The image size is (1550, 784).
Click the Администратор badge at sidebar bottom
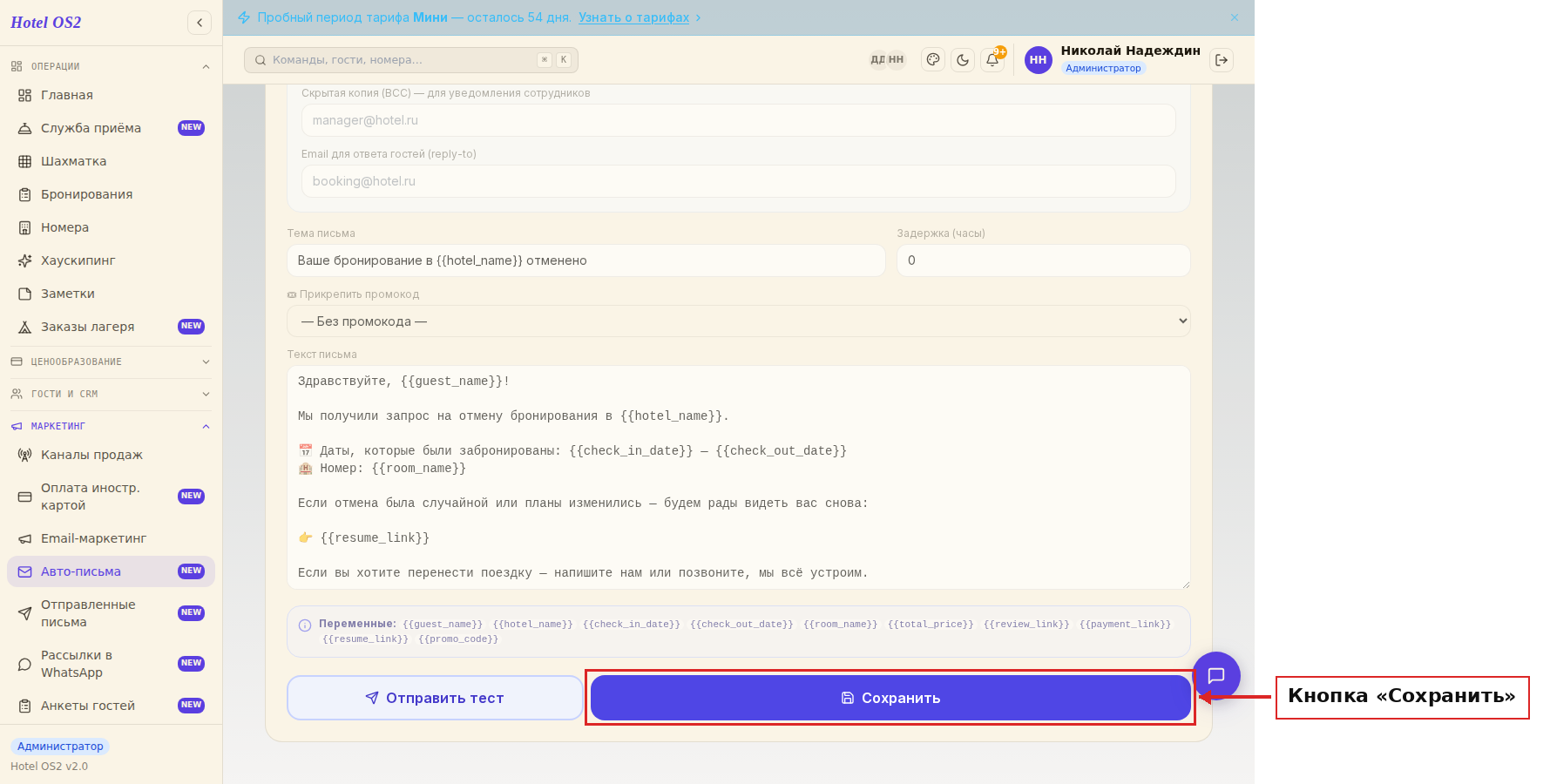click(x=60, y=747)
